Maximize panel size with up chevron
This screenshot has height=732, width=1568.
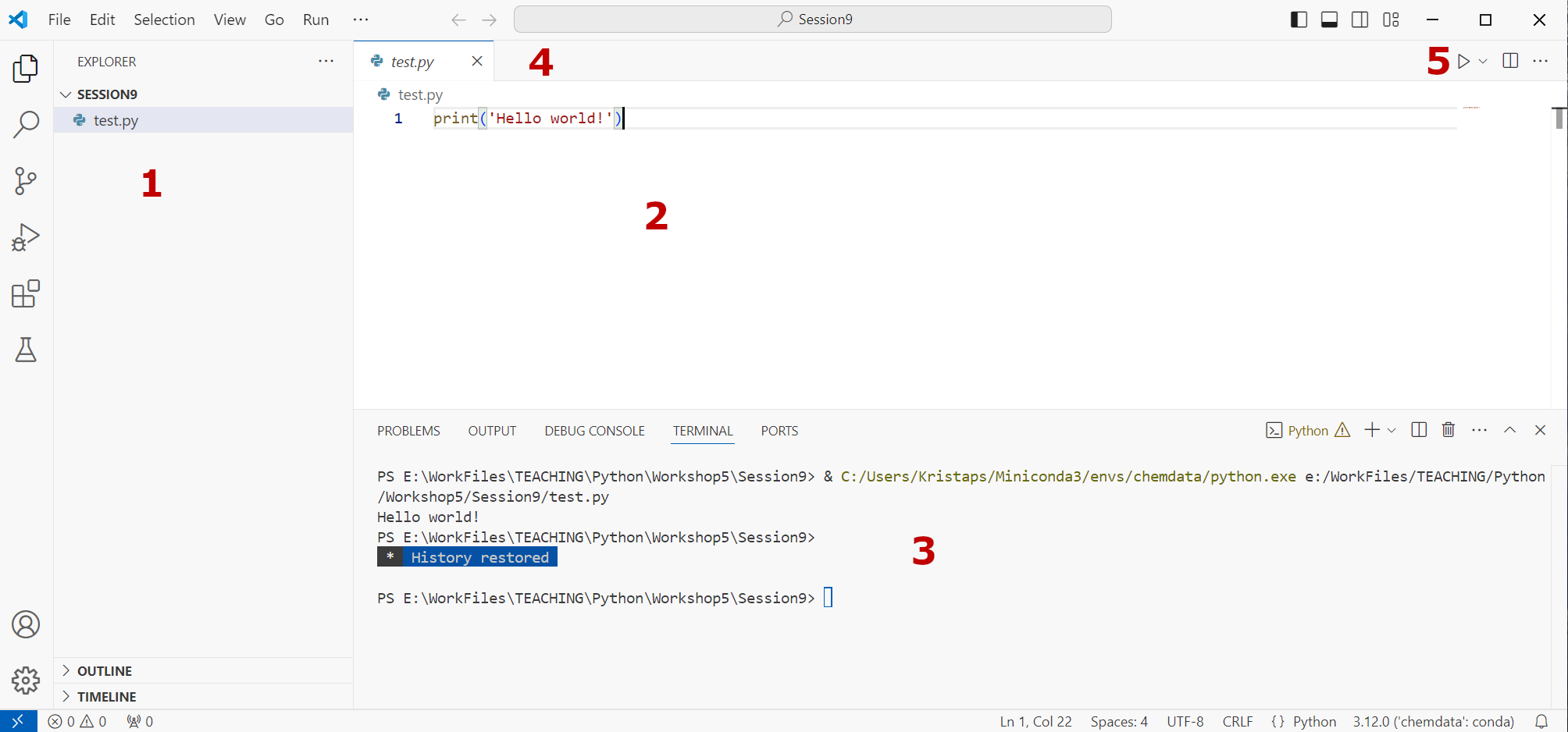(x=1510, y=430)
